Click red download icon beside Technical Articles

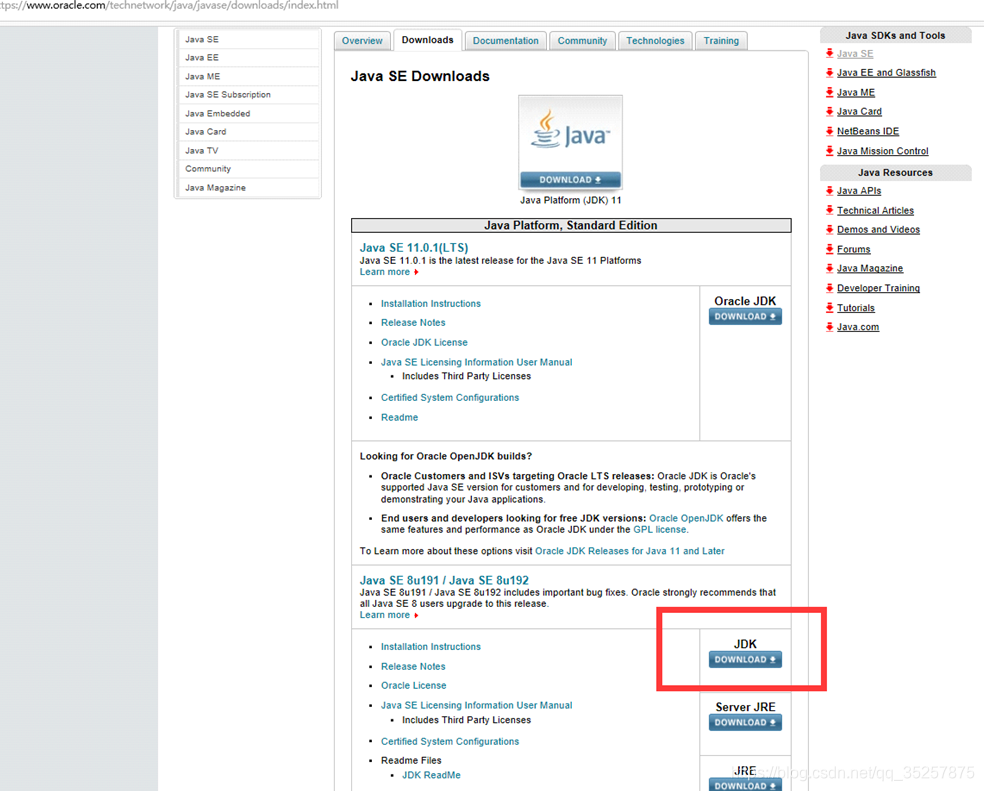830,210
